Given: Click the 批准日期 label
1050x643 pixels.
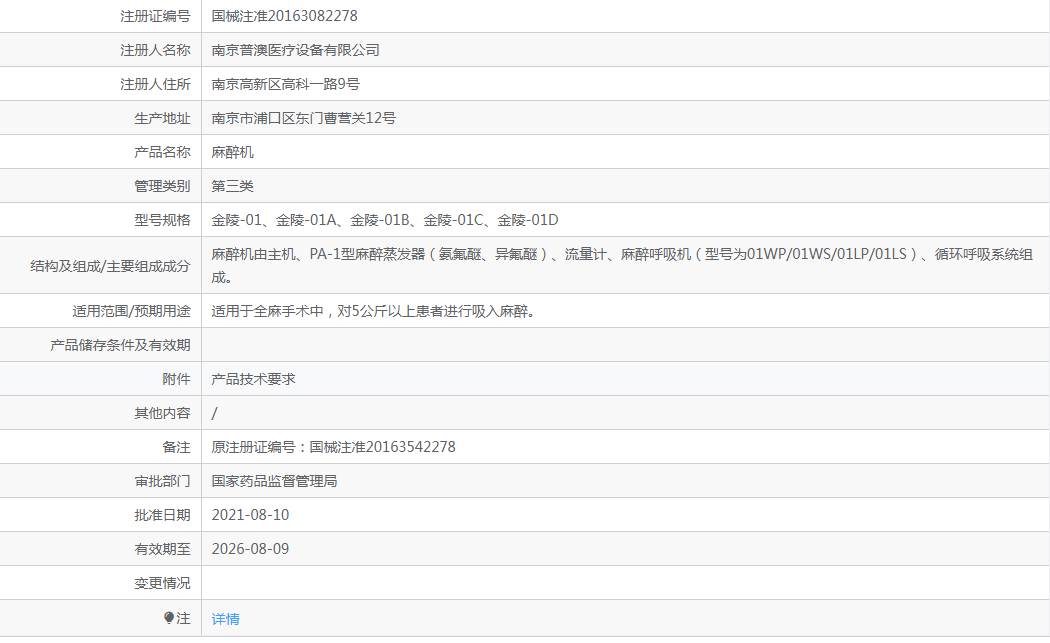Looking at the screenshot, I should (163, 515).
